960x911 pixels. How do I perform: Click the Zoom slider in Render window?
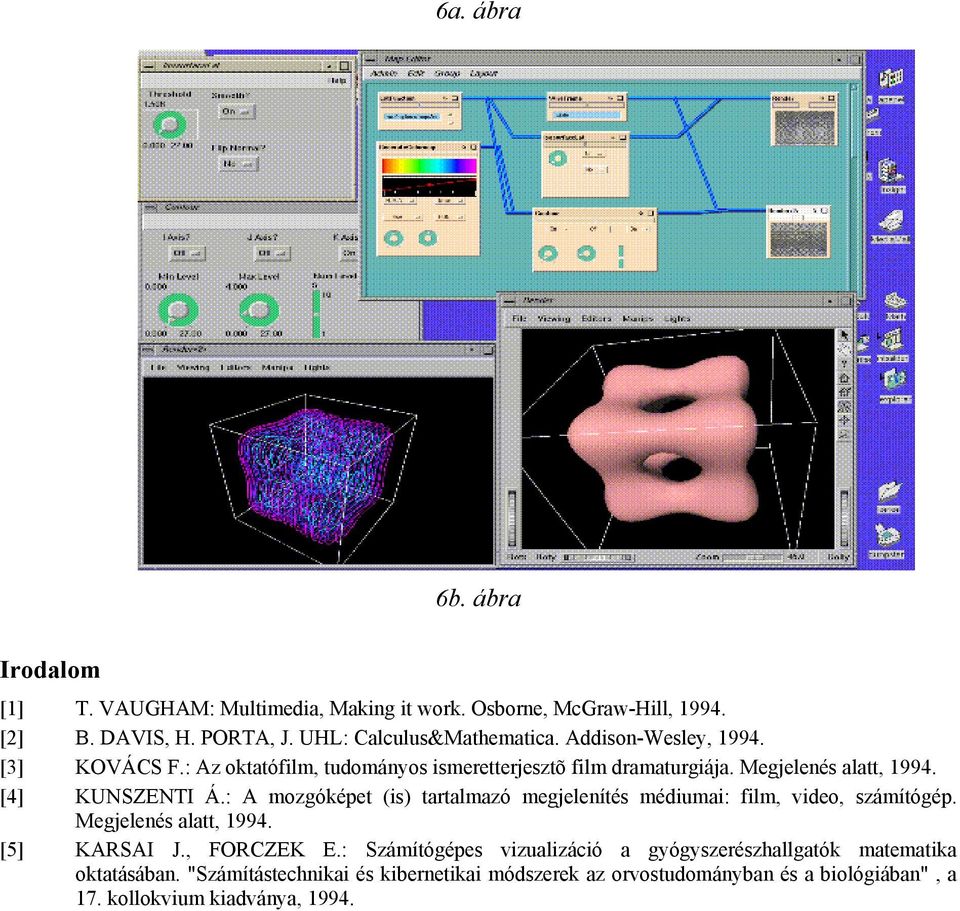click(752, 557)
